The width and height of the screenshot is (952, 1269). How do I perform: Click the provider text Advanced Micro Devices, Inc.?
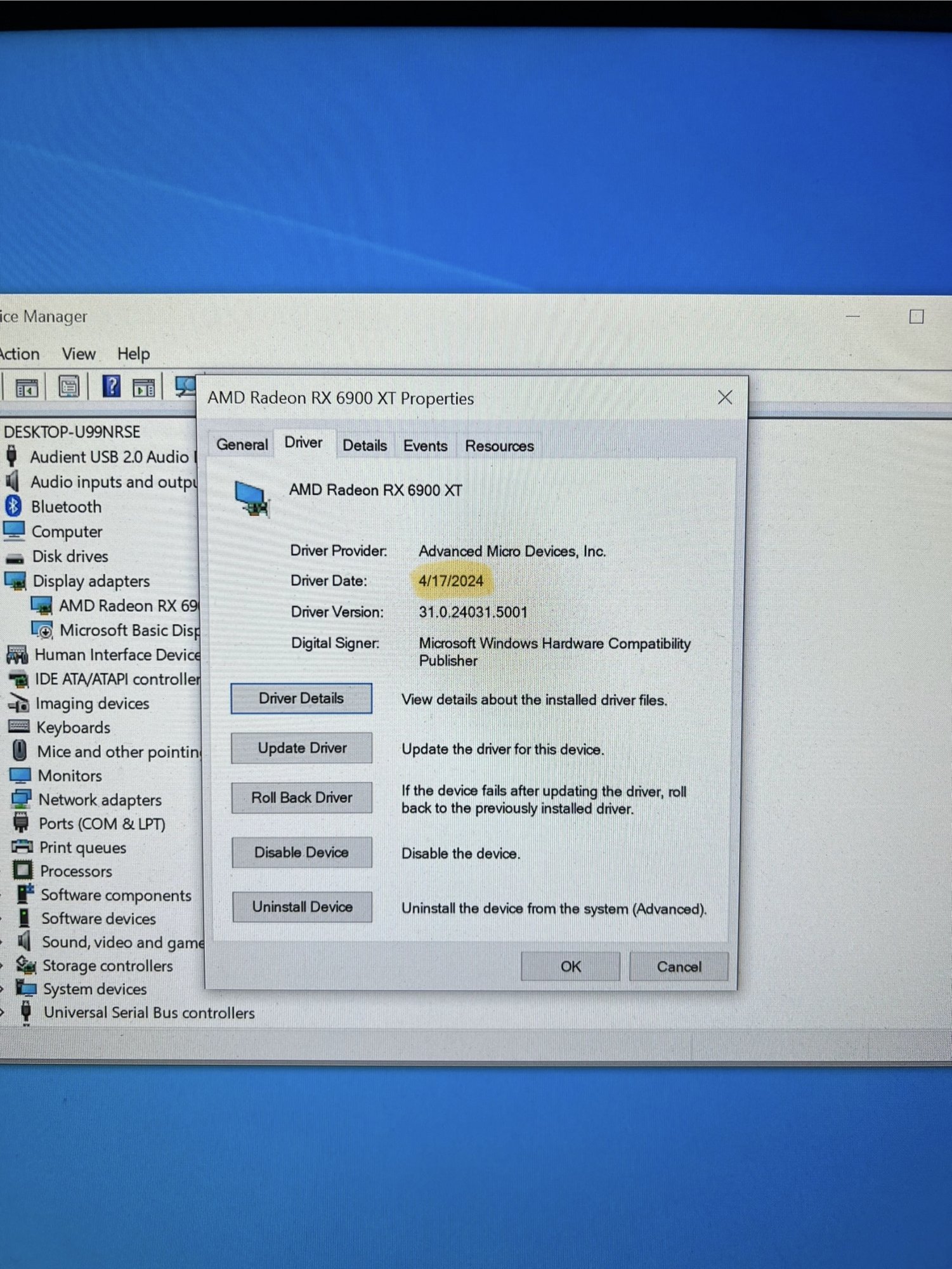tap(512, 551)
